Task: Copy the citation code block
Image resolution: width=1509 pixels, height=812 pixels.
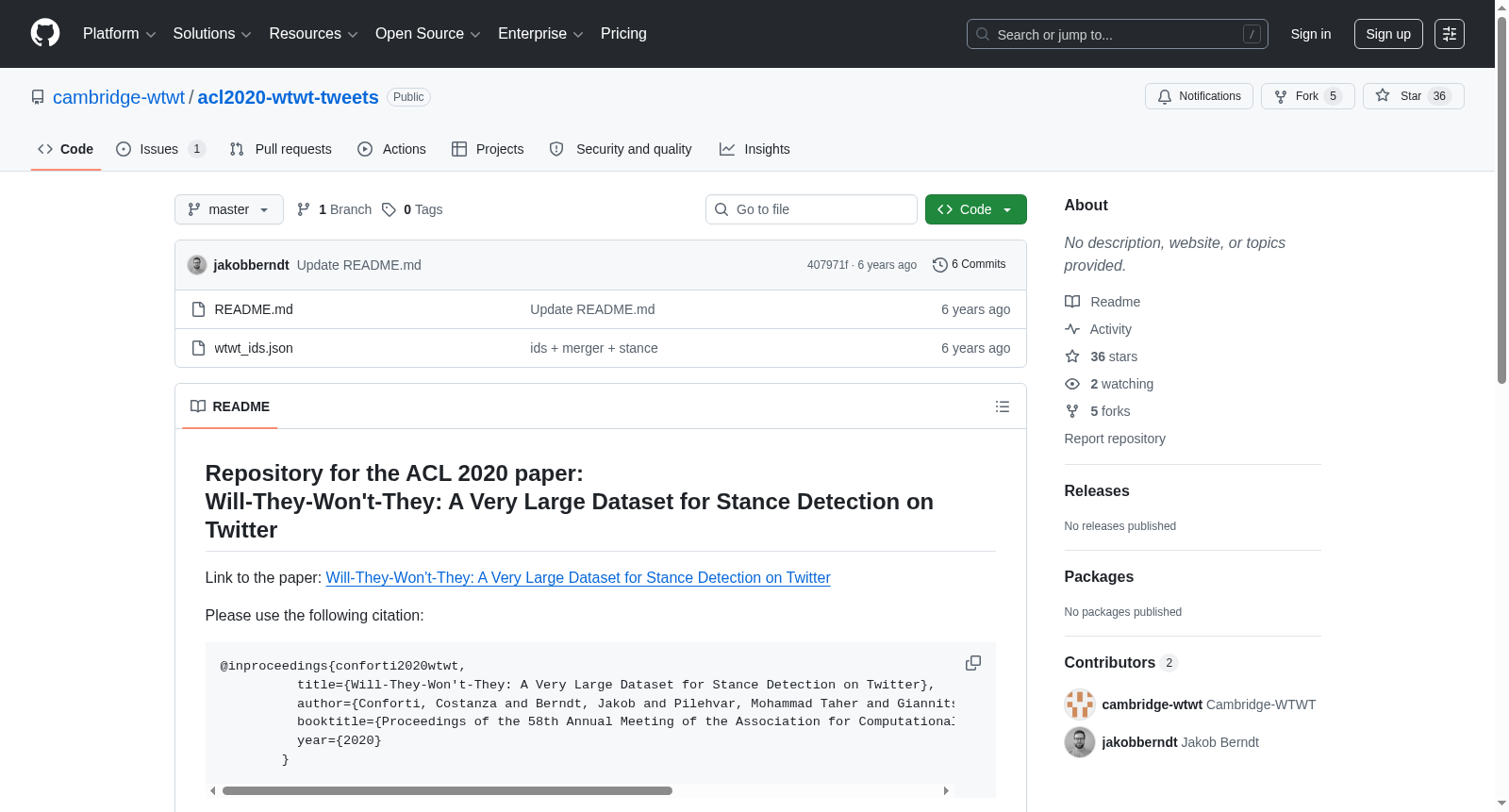Action: 973,663
